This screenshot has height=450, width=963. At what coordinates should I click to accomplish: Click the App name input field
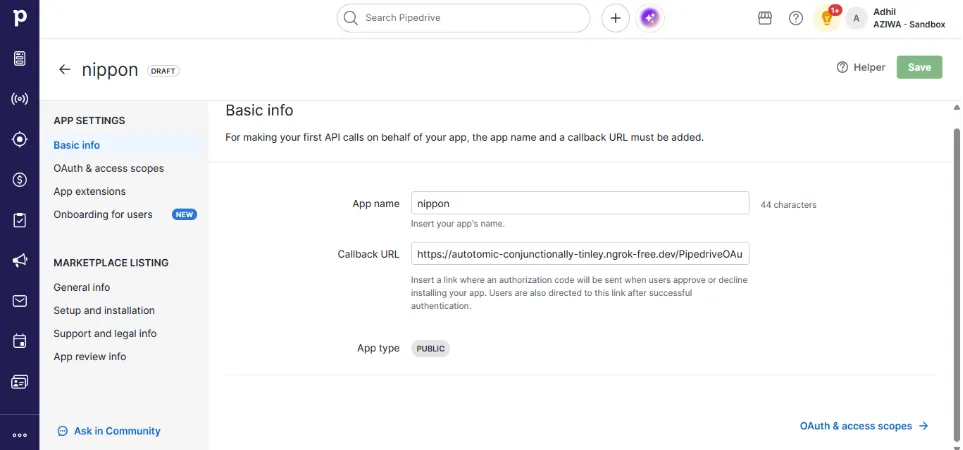pyautogui.click(x=580, y=203)
